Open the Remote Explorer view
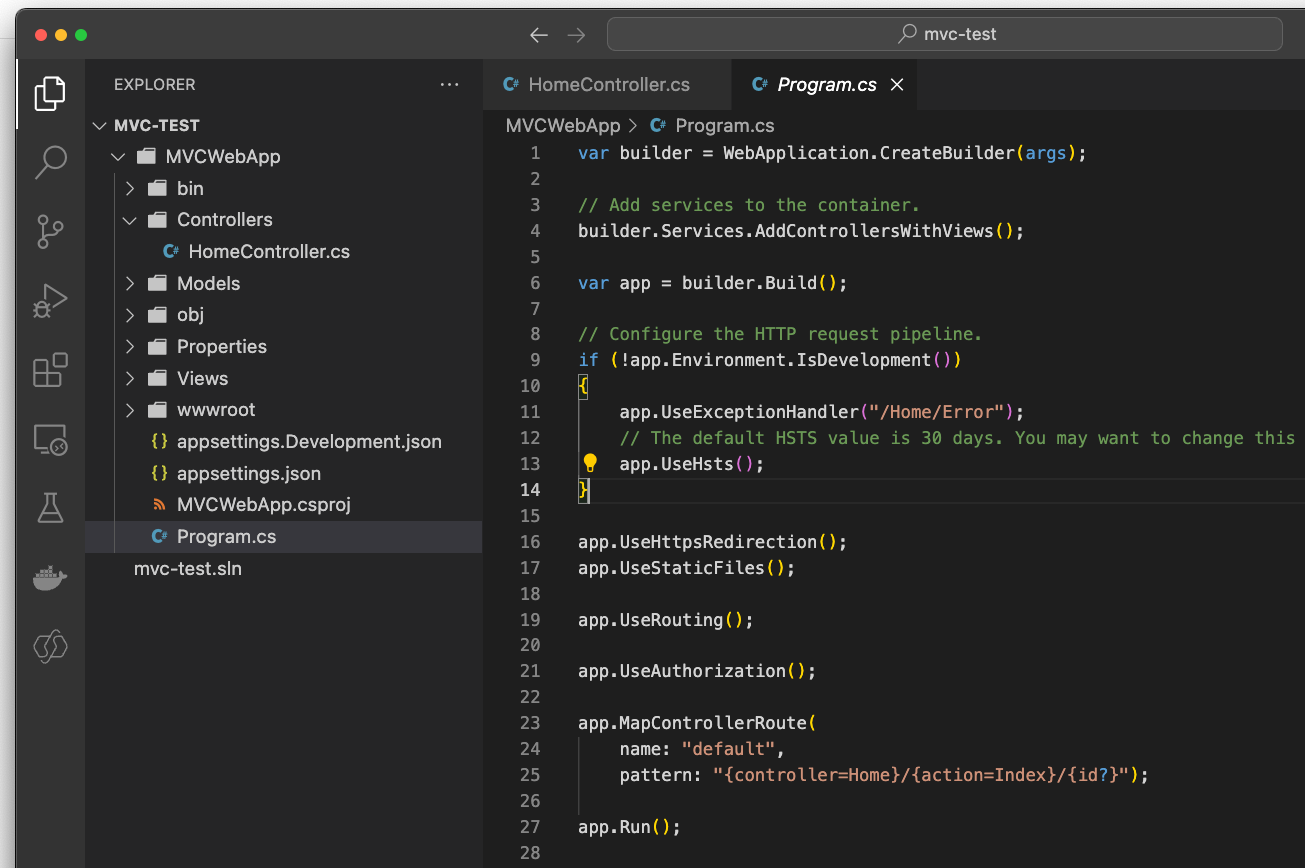1305x868 pixels. pos(50,439)
